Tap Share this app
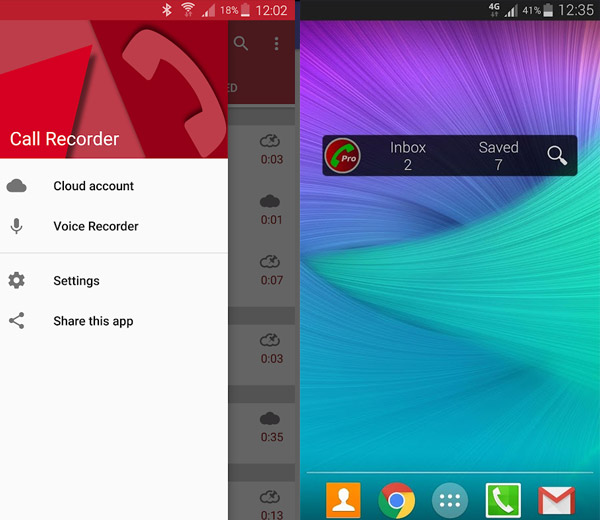The image size is (600, 520). 93,321
